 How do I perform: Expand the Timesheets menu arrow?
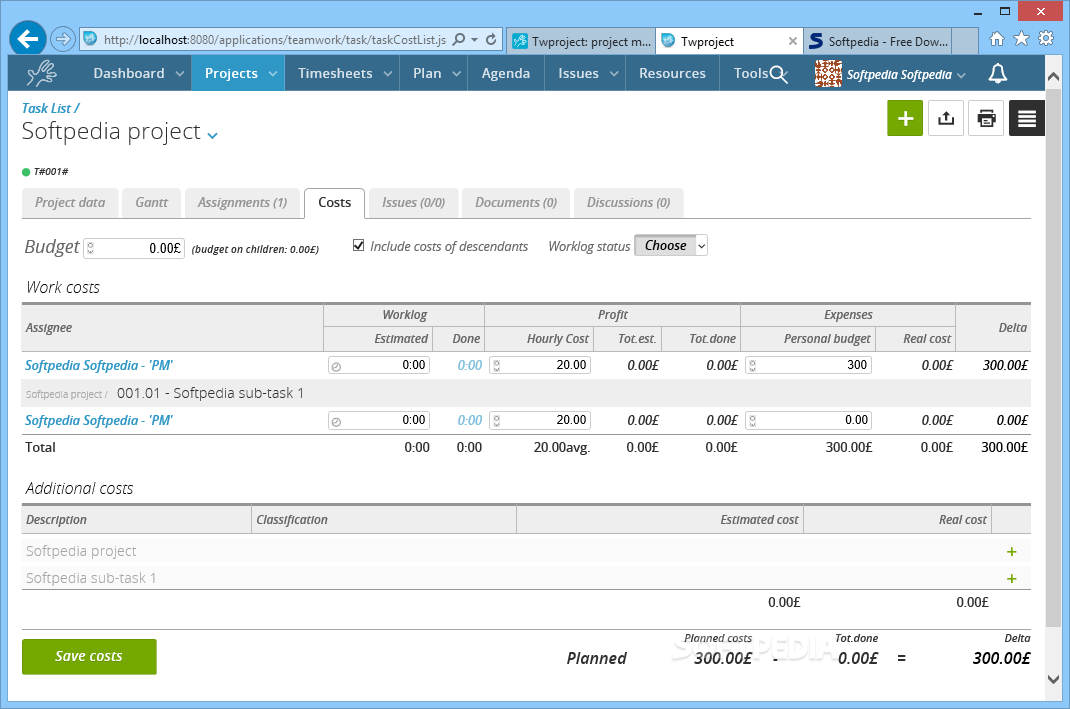(x=388, y=74)
